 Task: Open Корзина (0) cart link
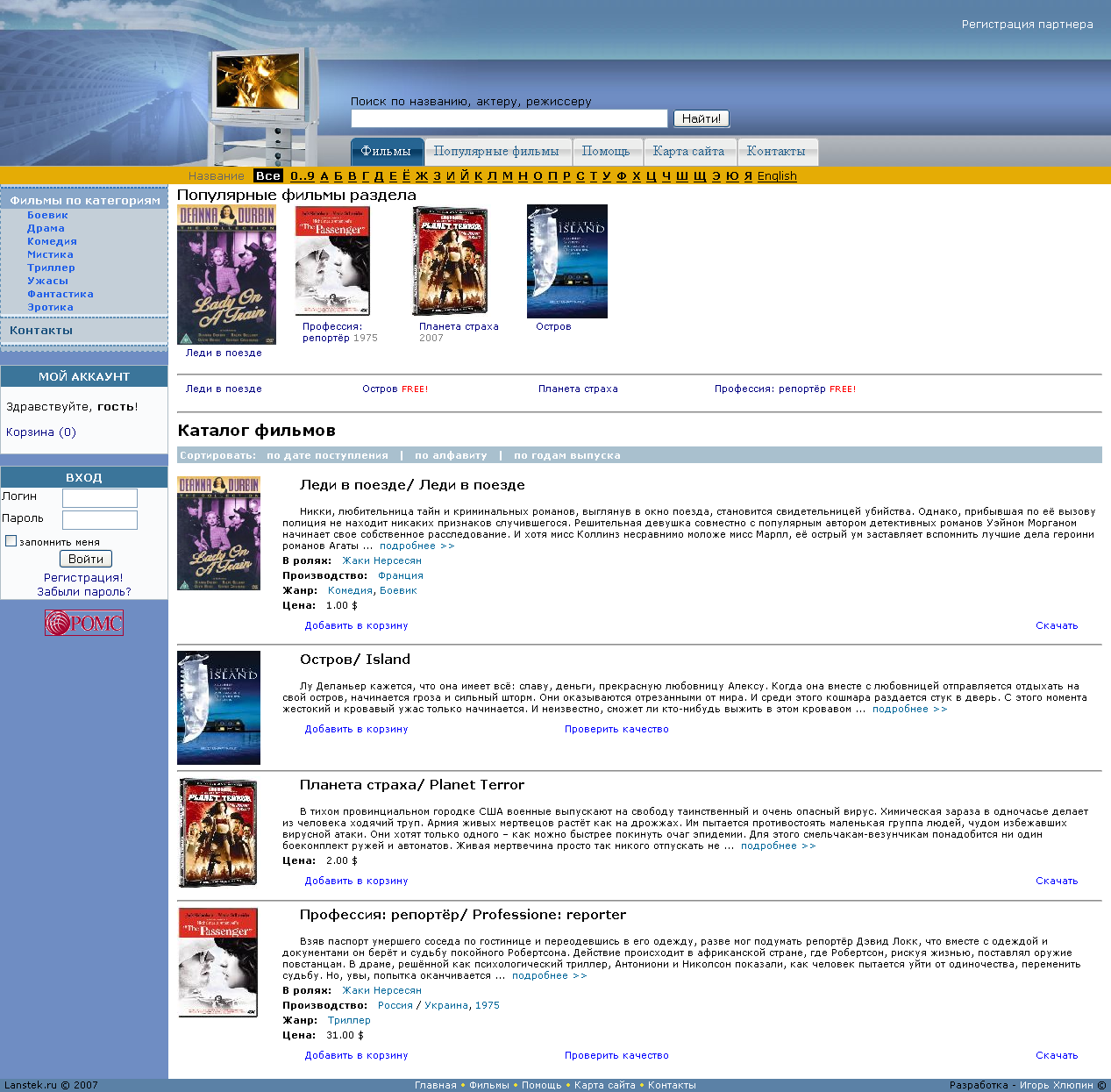pyautogui.click(x=41, y=432)
